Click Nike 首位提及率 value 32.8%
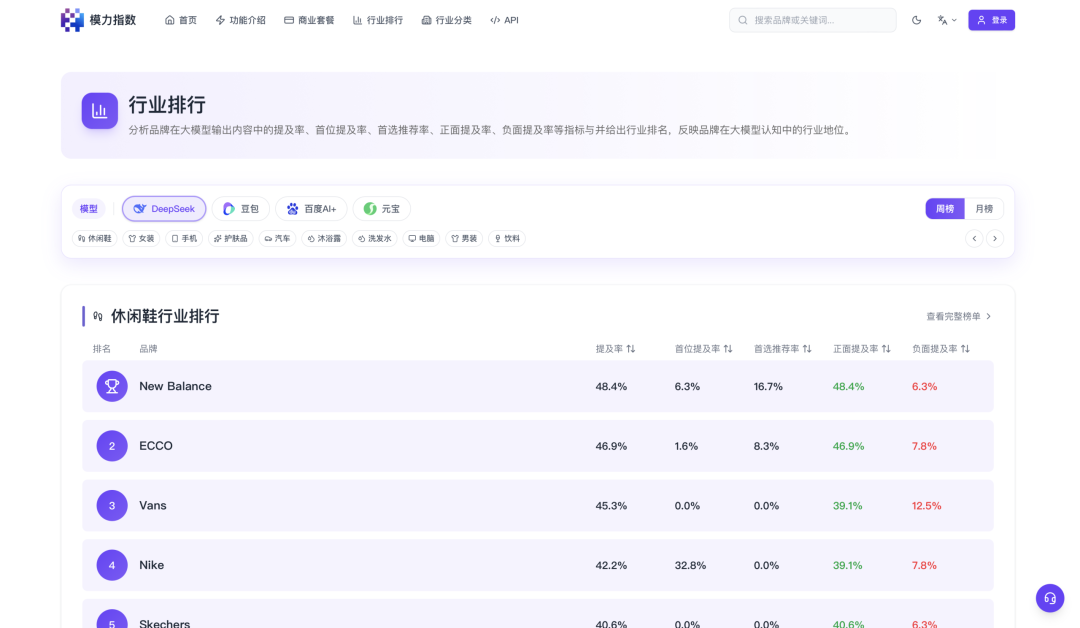This screenshot has height=628, width=1080. pyautogui.click(x=690, y=565)
